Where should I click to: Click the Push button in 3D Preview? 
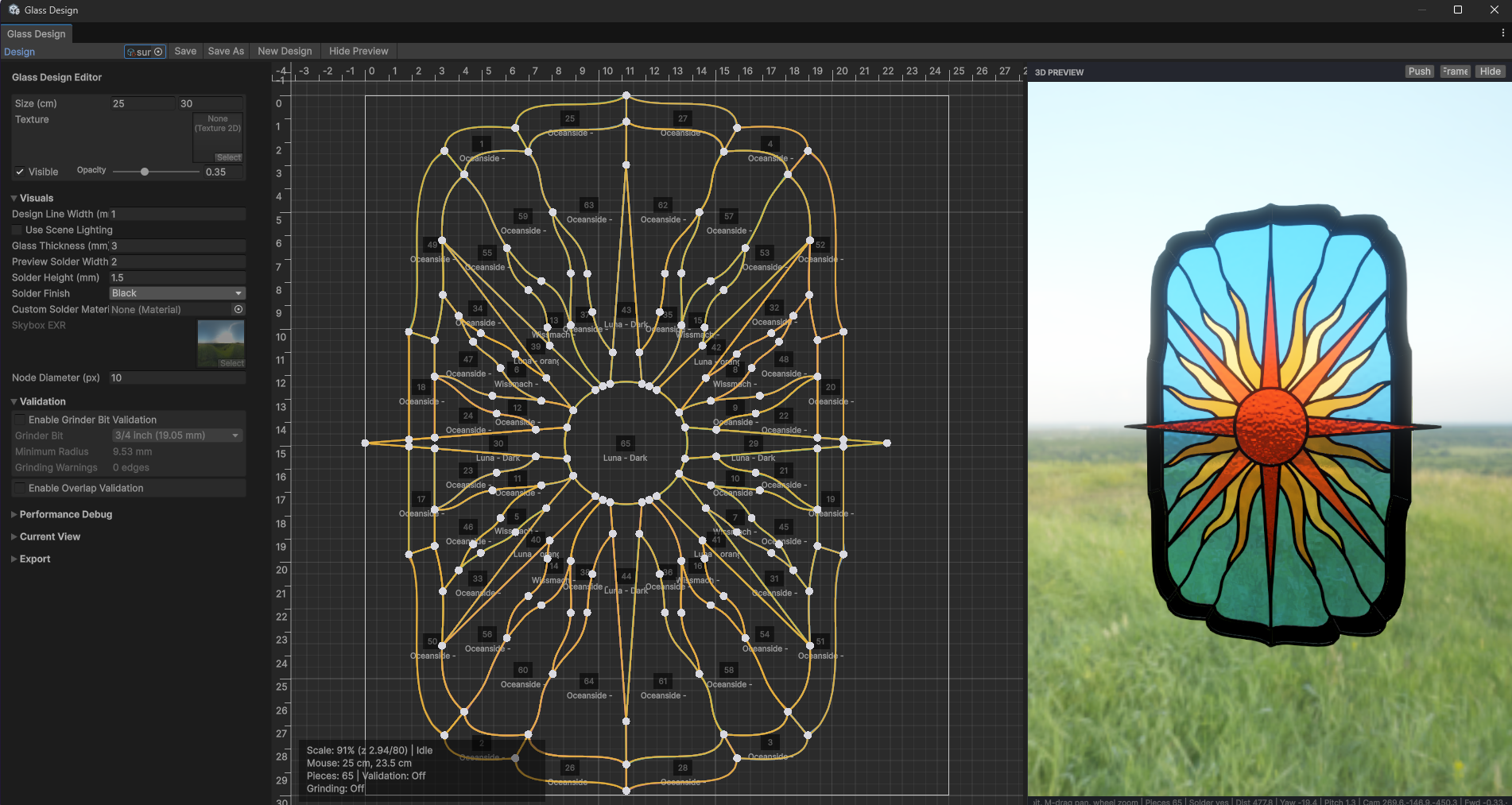pos(1419,72)
